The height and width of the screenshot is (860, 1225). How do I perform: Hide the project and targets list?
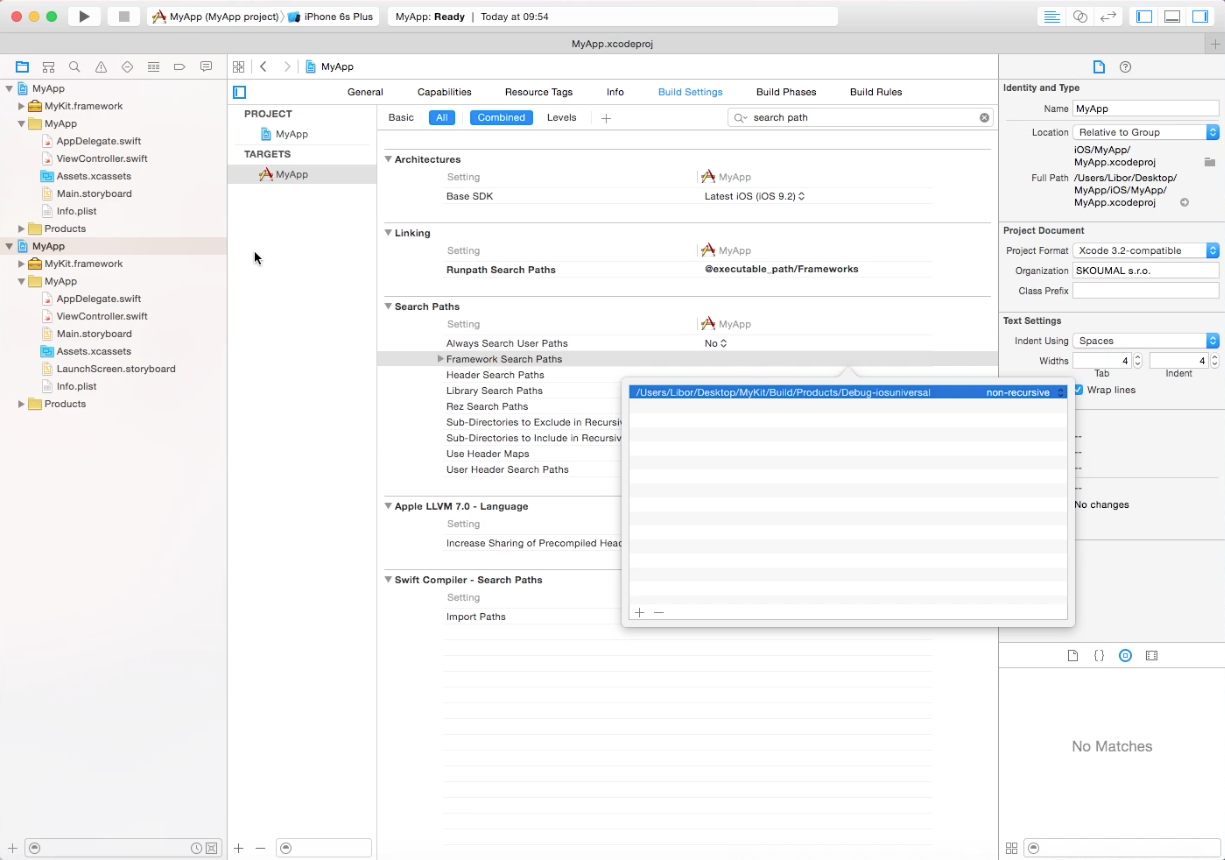(x=239, y=92)
